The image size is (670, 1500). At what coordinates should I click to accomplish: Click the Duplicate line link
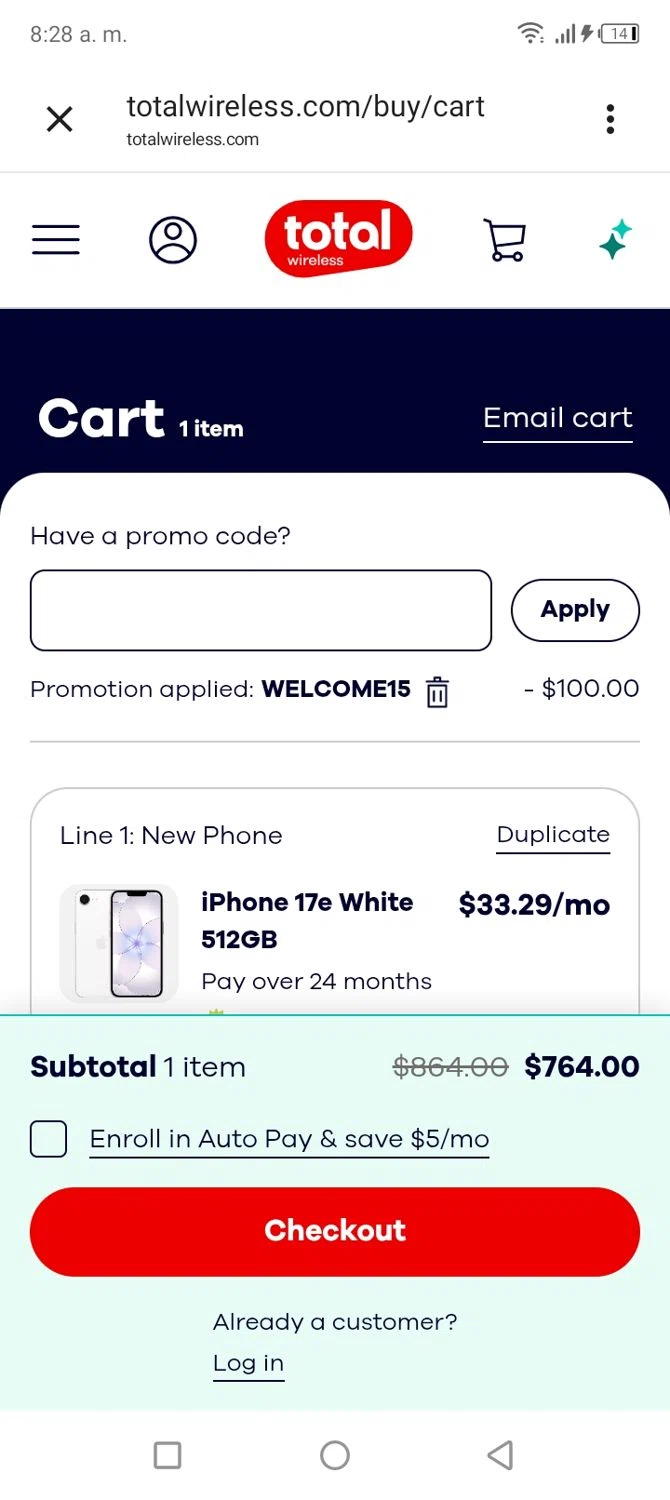pos(553,835)
